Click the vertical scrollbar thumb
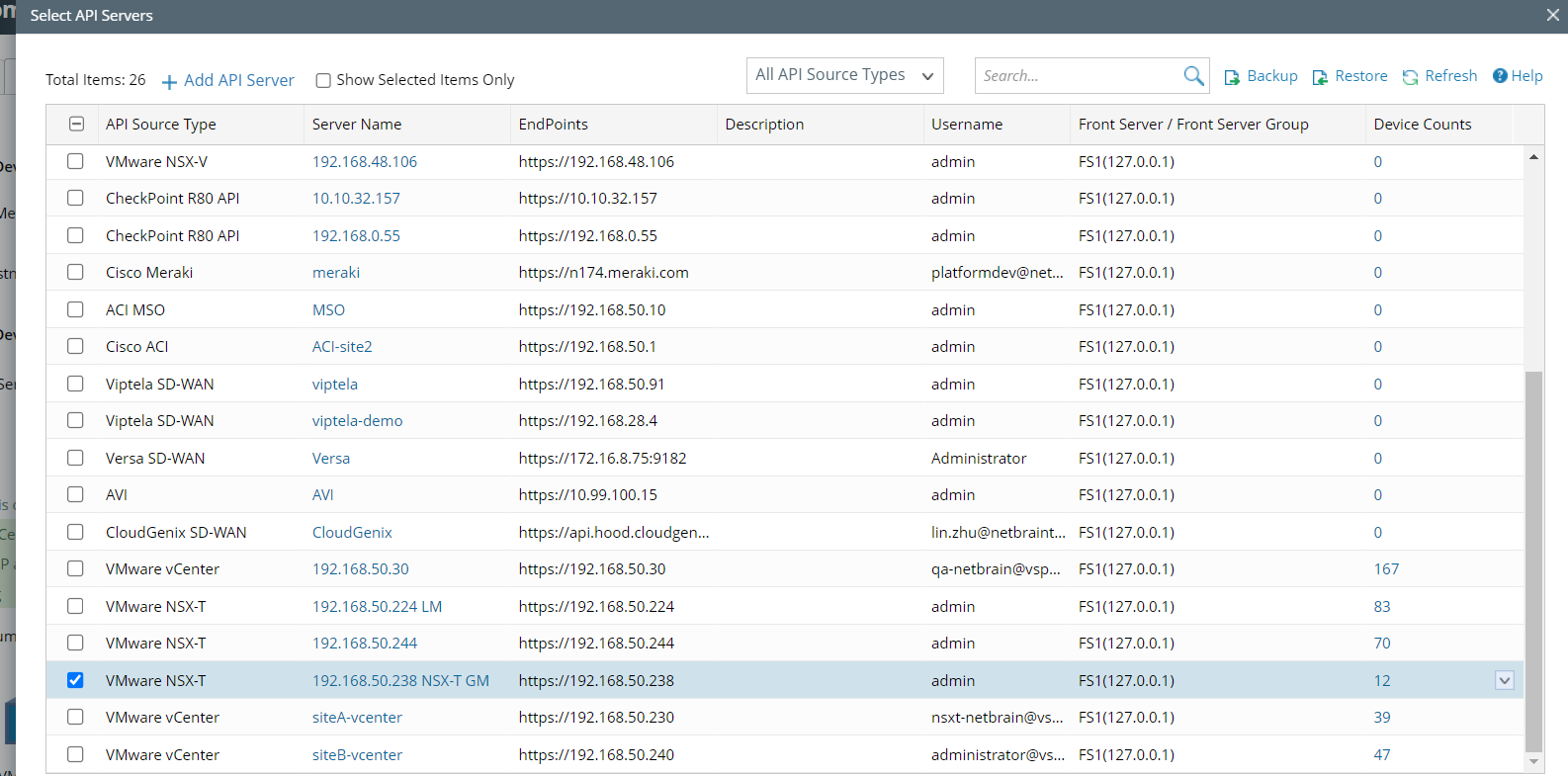The width and height of the screenshot is (1568, 776). coord(1533,561)
